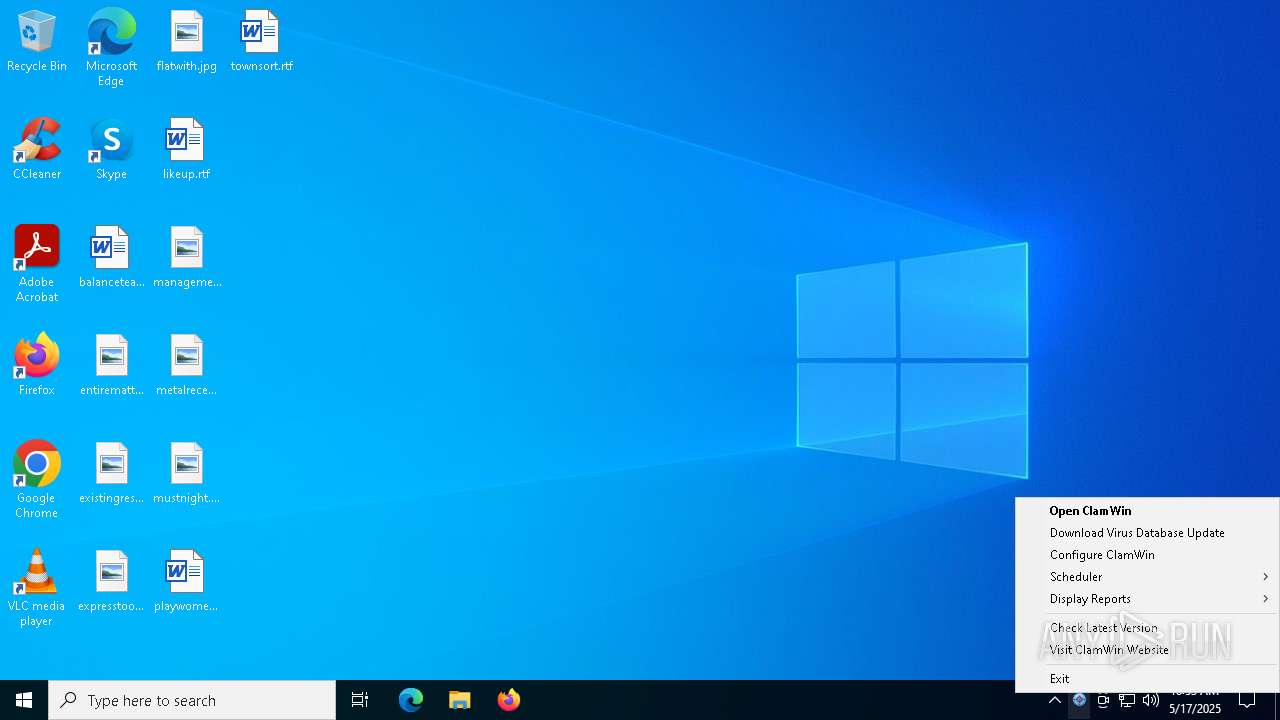Screen dimensions: 1280x720
Task: Select the playwome document file icon
Action: coord(186,581)
